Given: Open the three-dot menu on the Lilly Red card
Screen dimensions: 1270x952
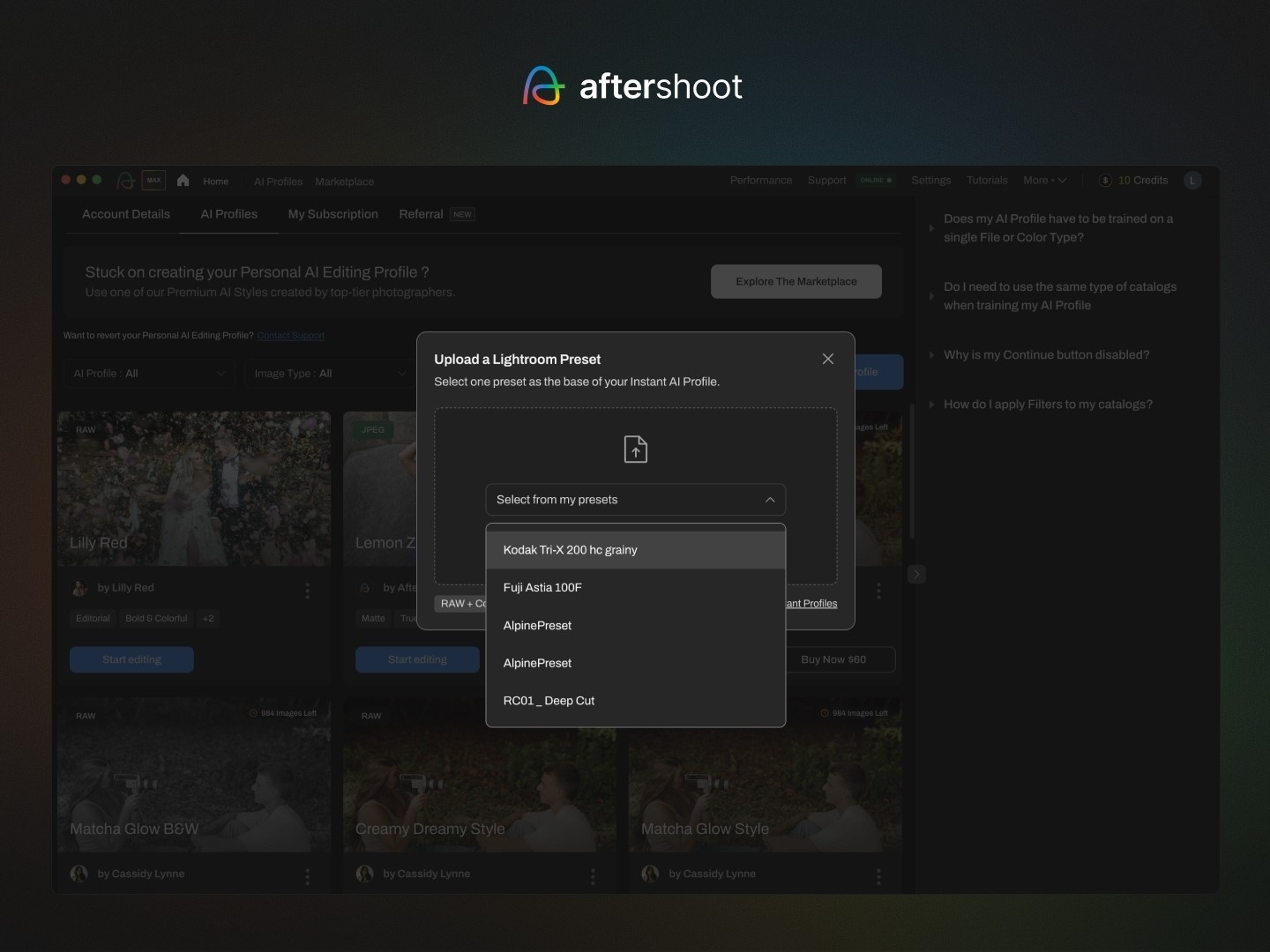Looking at the screenshot, I should pos(307,591).
